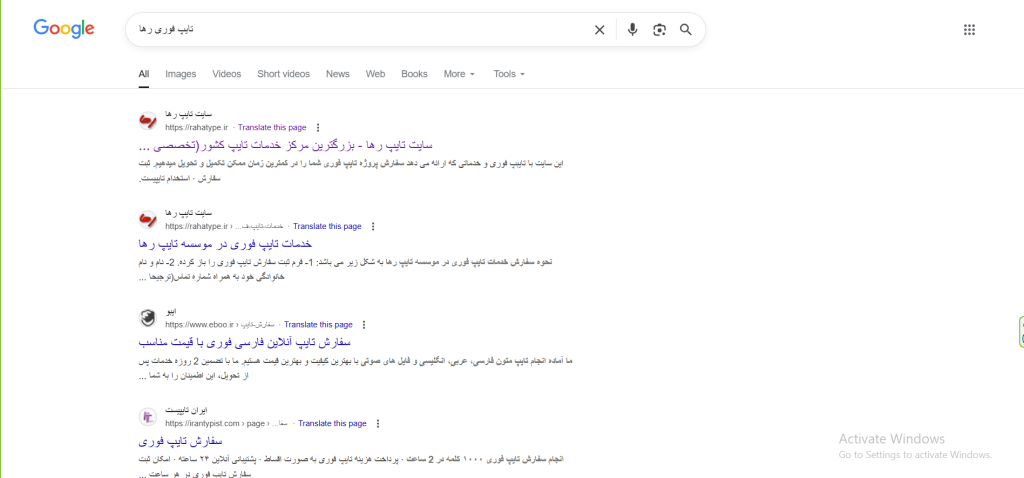
Task: Open three-dot menu for eboo.ir result
Action: (x=364, y=325)
